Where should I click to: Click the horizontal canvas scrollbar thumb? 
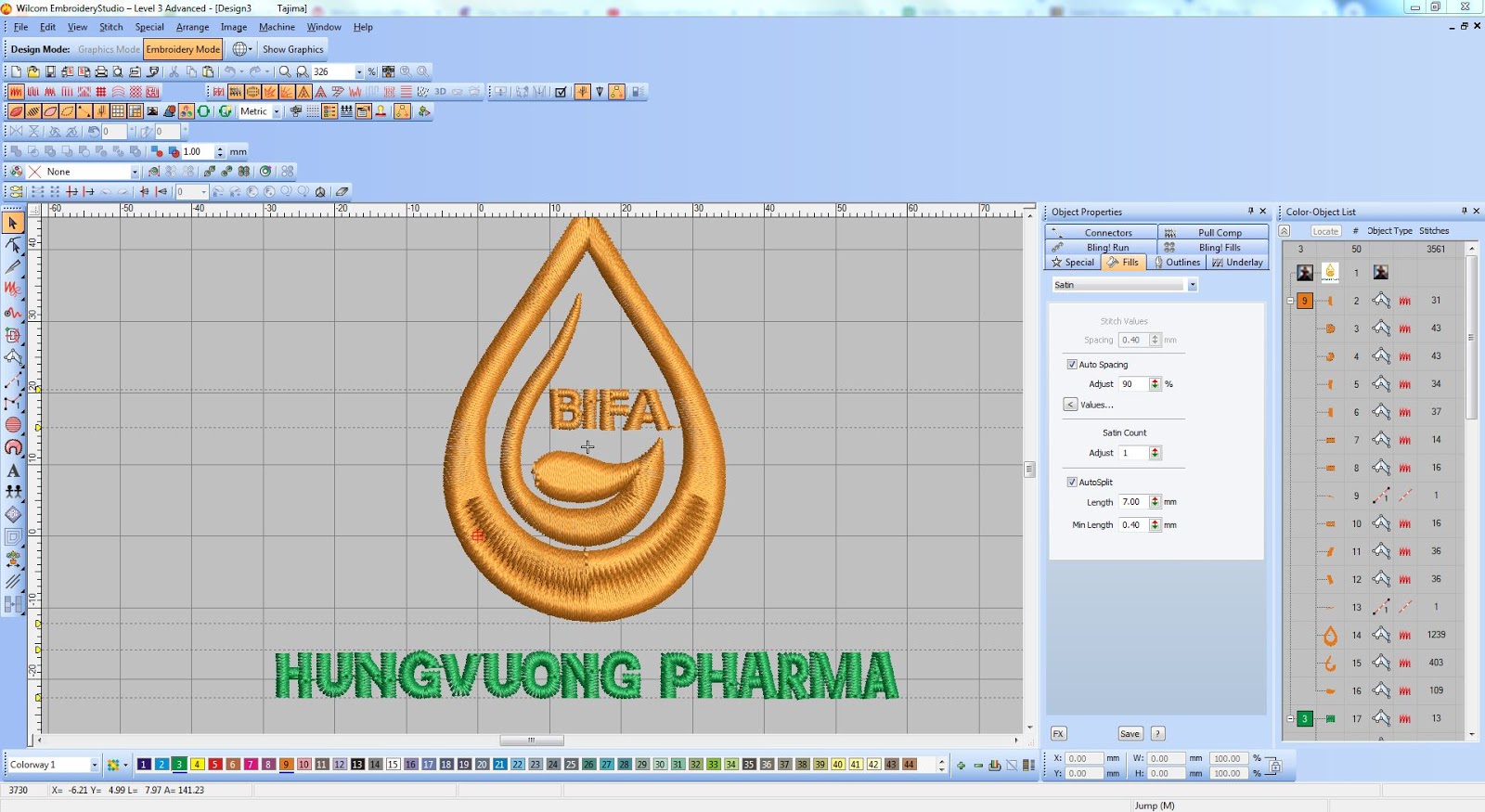click(532, 741)
